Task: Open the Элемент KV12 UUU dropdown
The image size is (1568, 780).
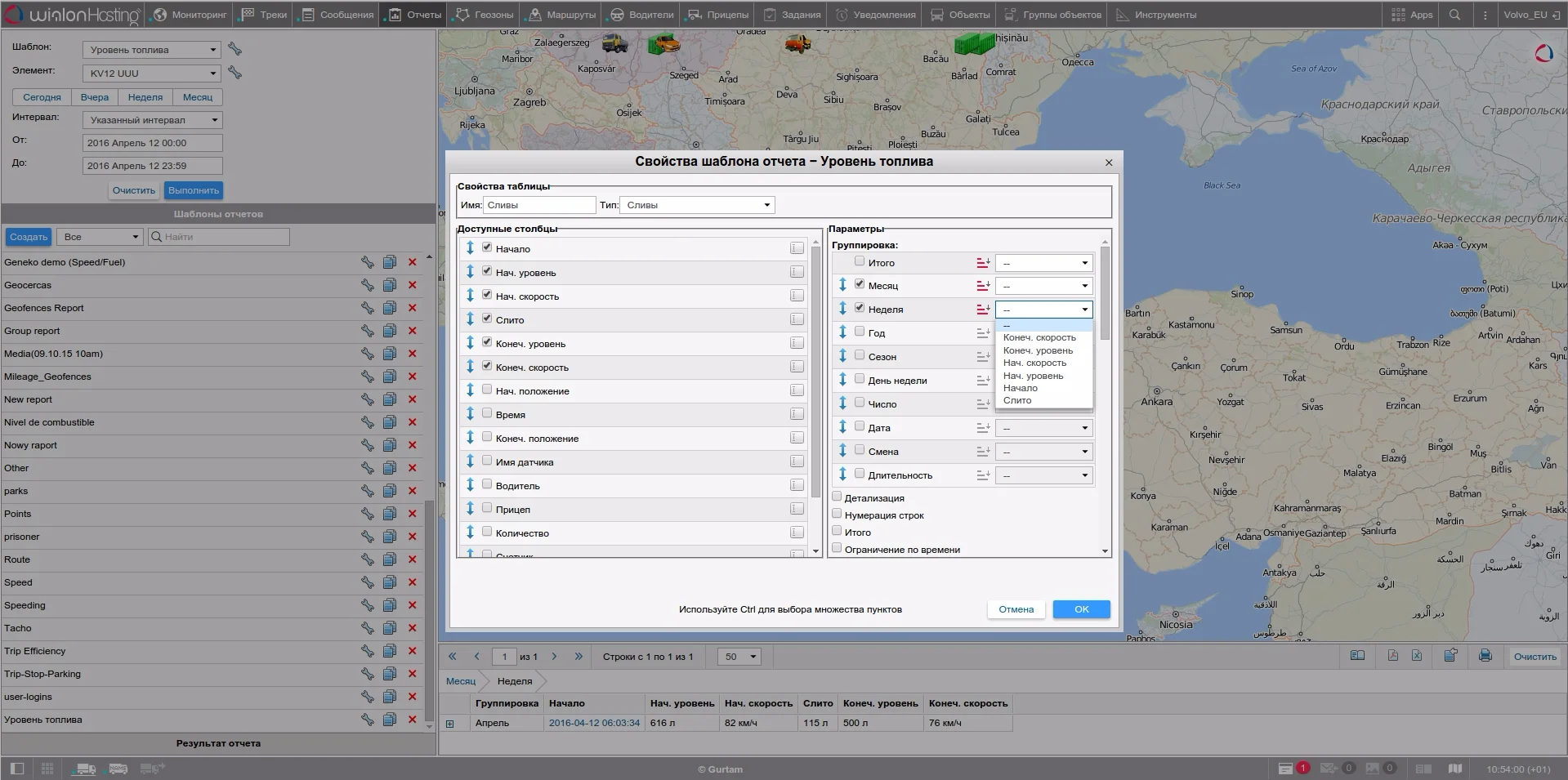Action: pos(152,73)
